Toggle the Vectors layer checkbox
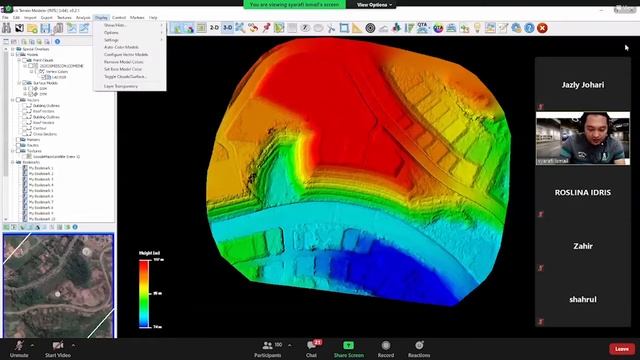Viewport: 640px width, 360px height. pos(18,100)
